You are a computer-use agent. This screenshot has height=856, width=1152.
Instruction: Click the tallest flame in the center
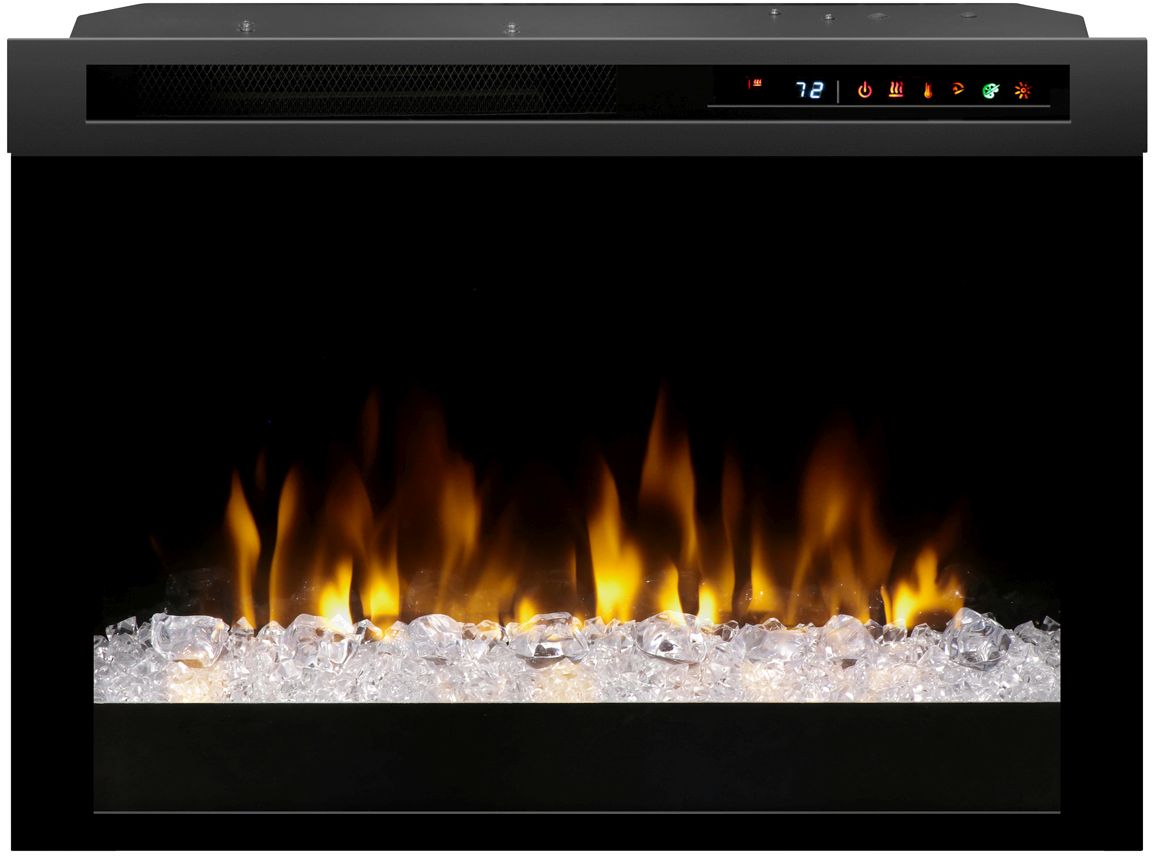point(660,450)
